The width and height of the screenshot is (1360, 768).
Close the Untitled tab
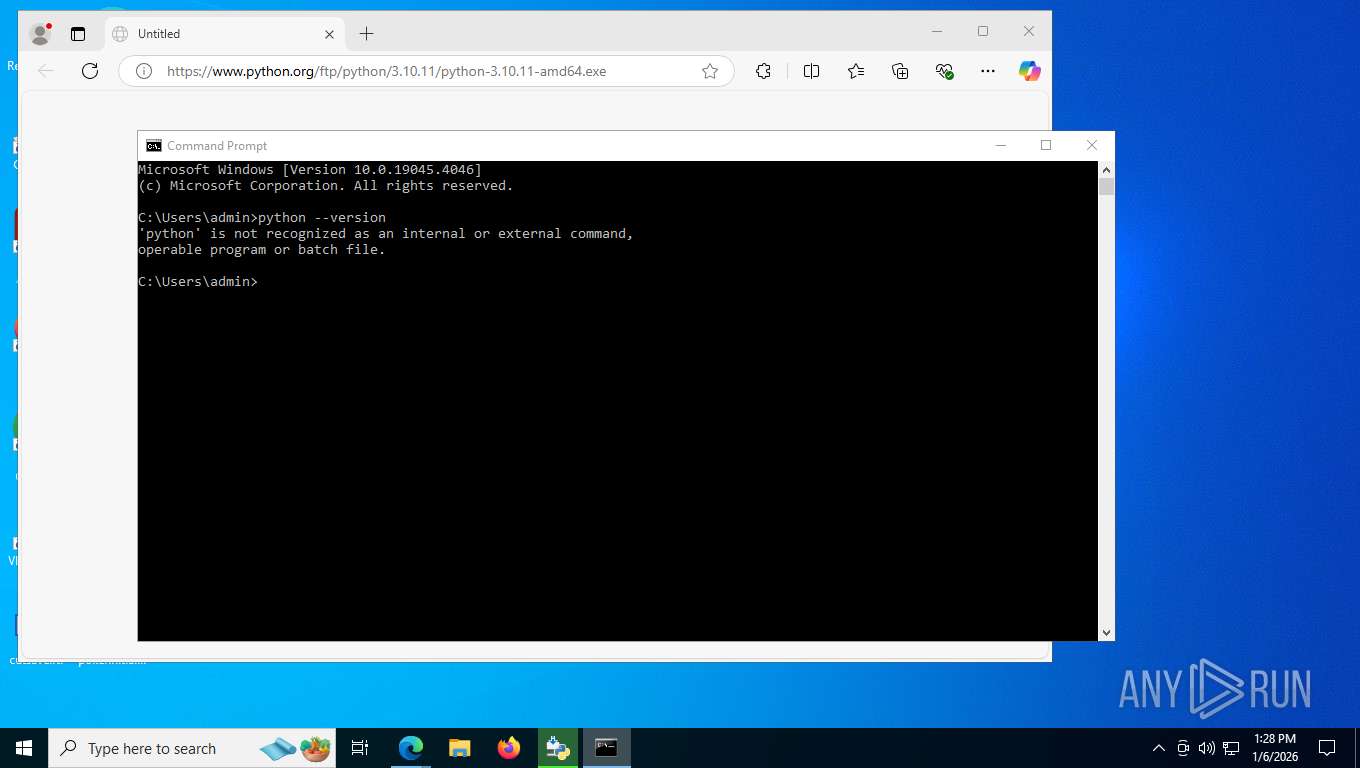point(330,34)
